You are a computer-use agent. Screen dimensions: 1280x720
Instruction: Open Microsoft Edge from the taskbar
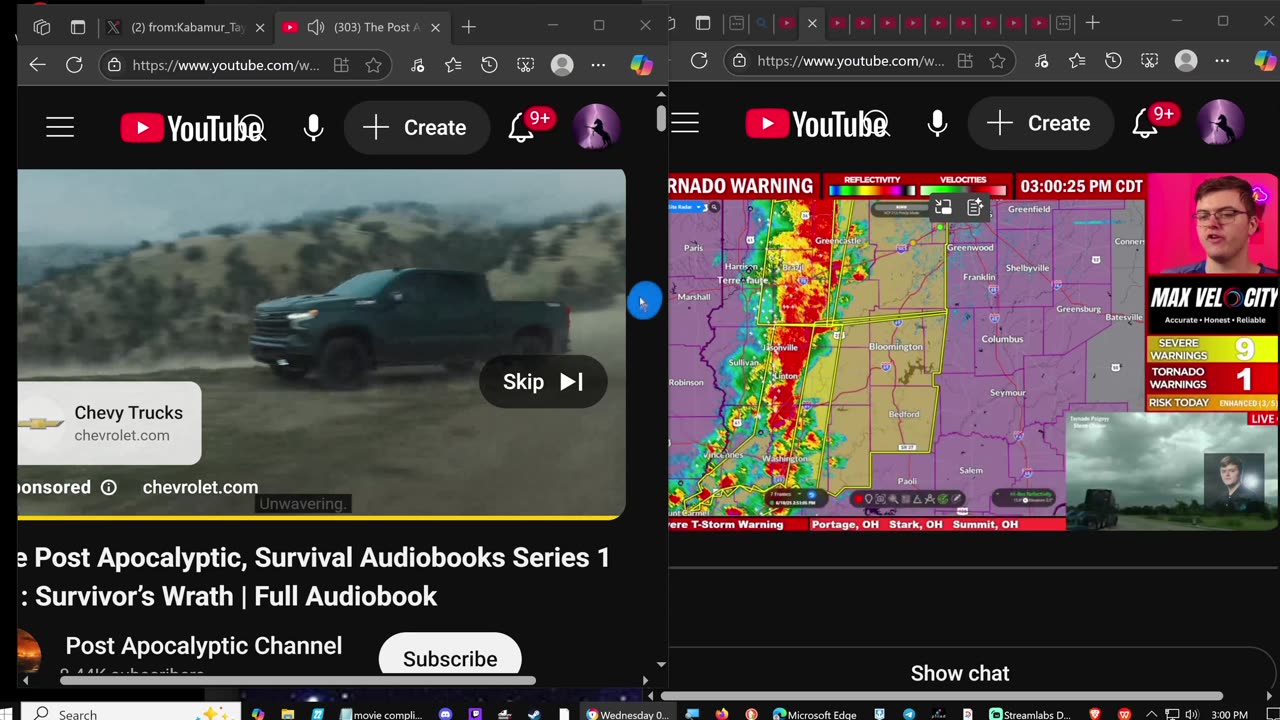tap(813, 714)
